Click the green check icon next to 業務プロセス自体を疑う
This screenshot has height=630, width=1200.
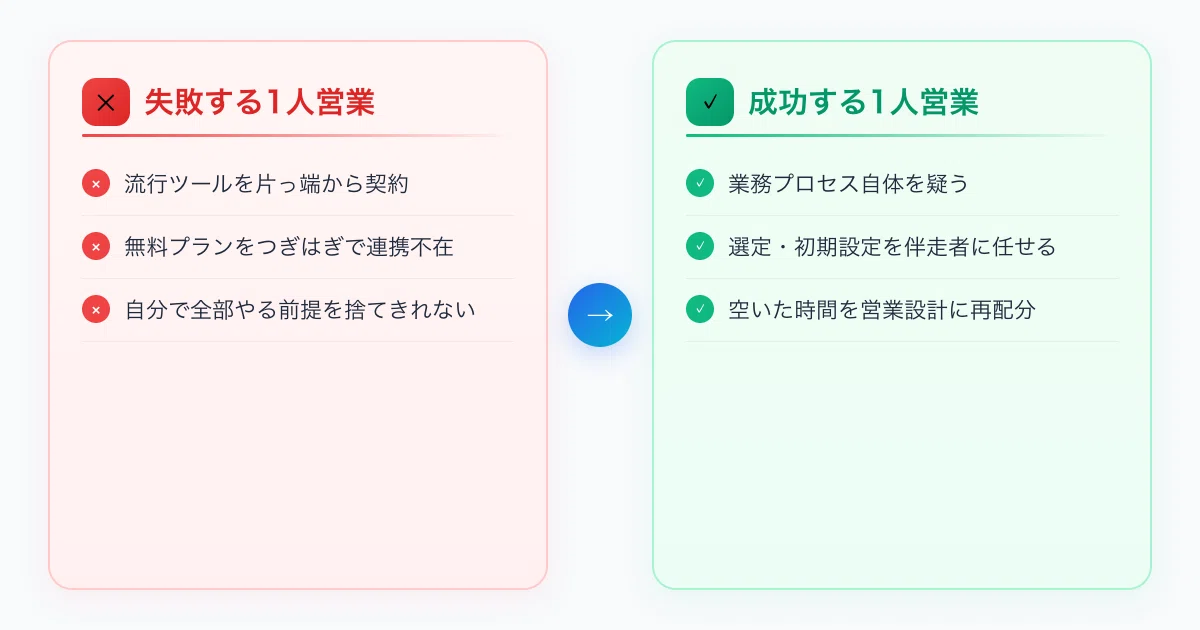(x=700, y=184)
